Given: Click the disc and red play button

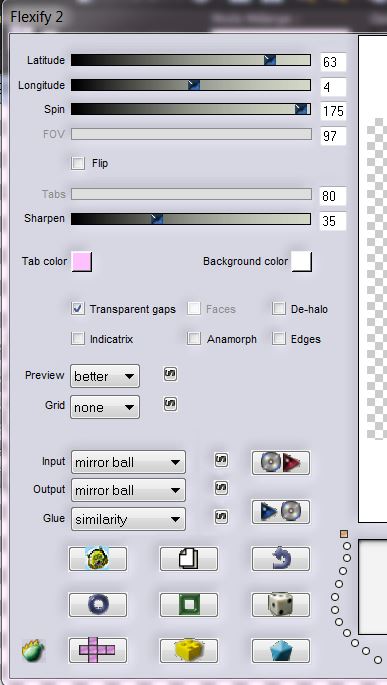Looking at the screenshot, I should point(281,463).
